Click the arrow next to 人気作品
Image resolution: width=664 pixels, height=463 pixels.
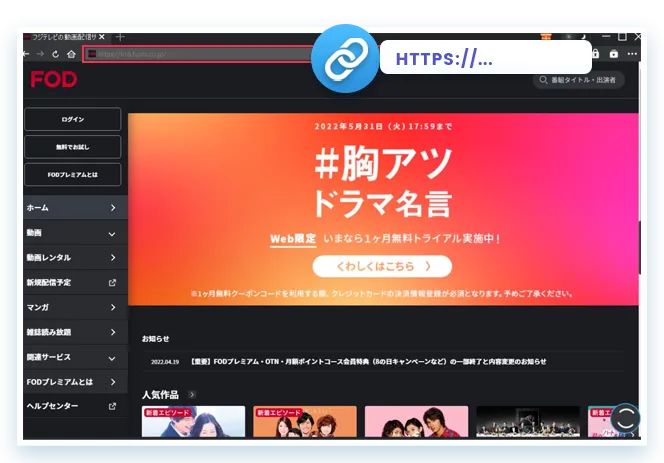click(x=192, y=395)
